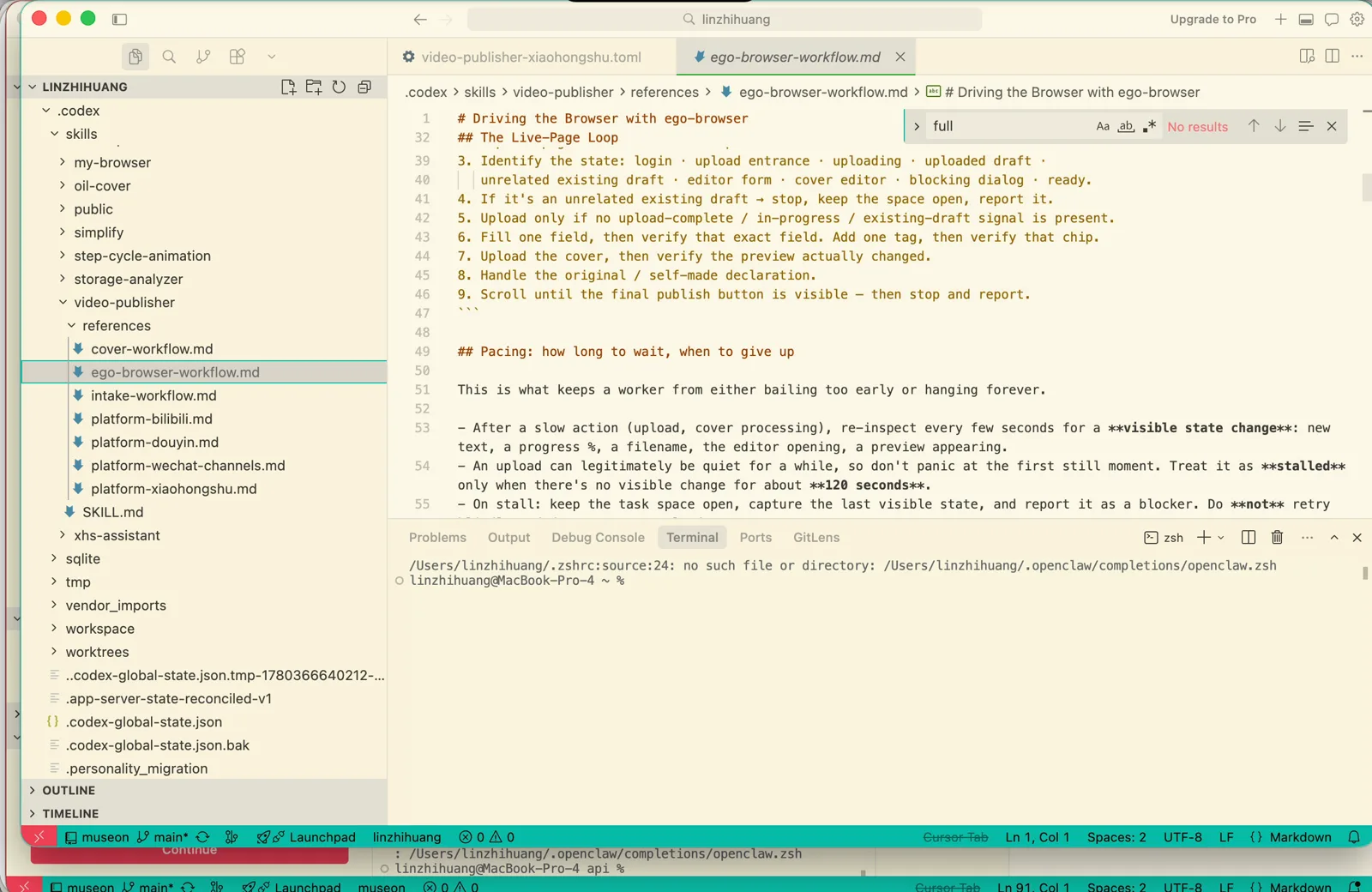Toggle replace in find widget
1372x892 pixels.
point(917,126)
